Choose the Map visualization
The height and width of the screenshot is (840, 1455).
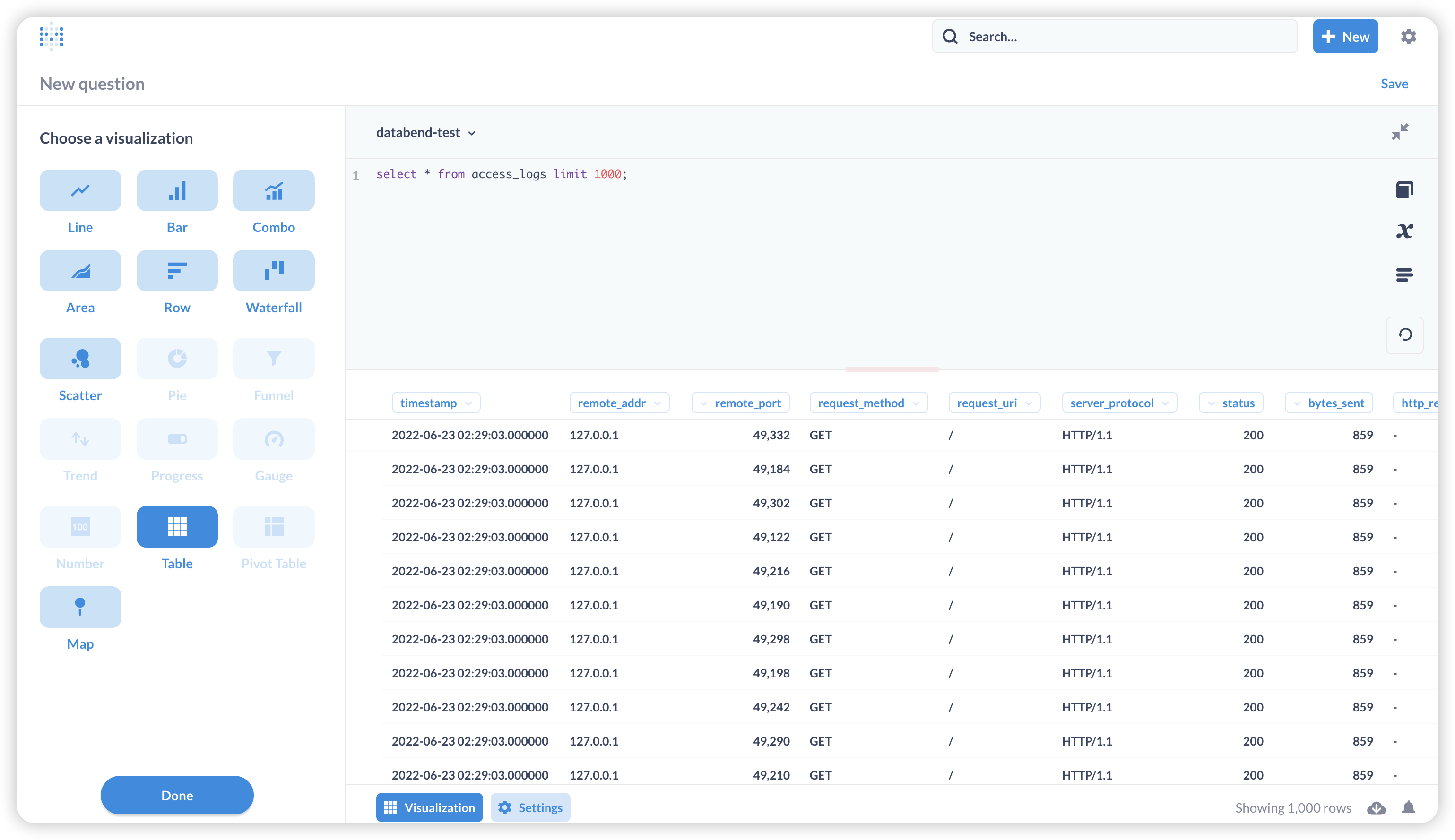[x=80, y=608]
